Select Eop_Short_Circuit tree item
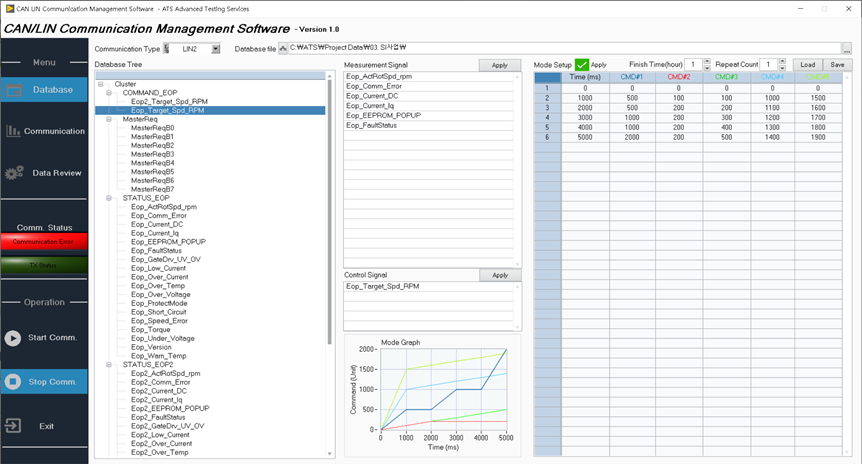 point(158,312)
